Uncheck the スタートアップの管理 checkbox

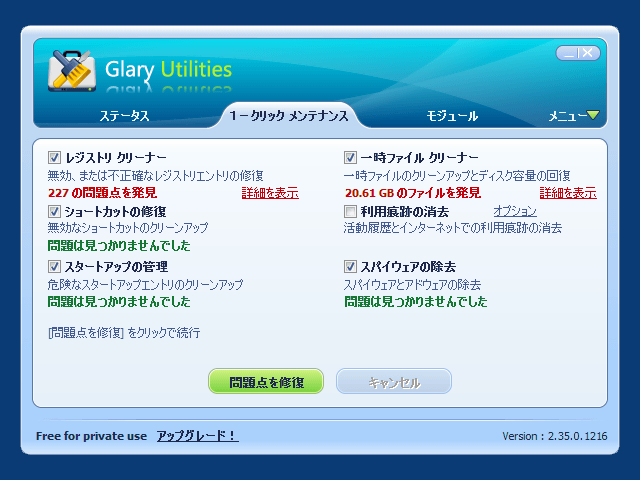pos(54,267)
